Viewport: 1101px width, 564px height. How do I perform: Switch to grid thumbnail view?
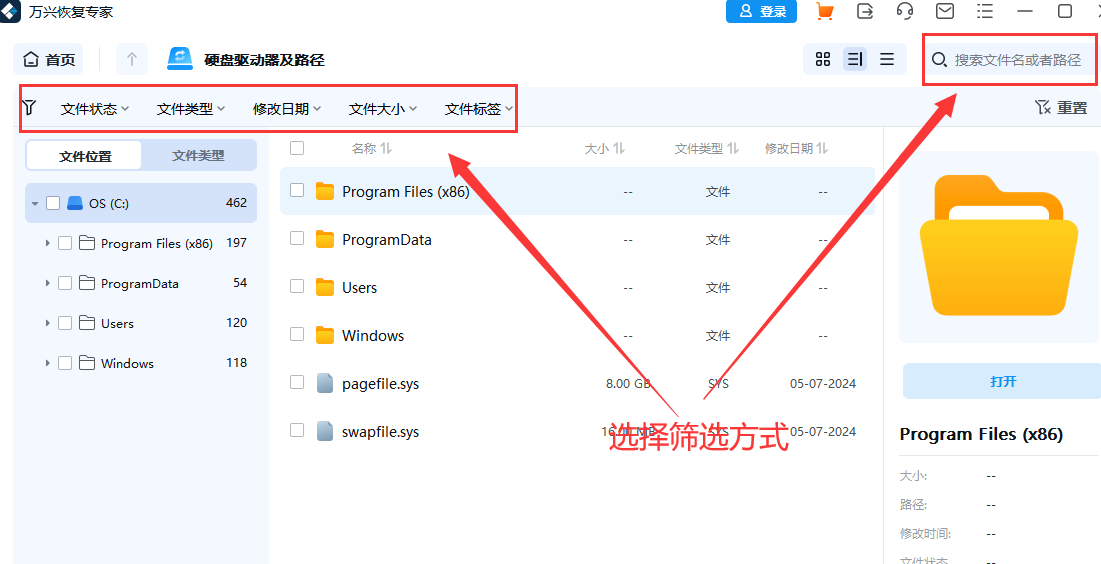(x=823, y=59)
